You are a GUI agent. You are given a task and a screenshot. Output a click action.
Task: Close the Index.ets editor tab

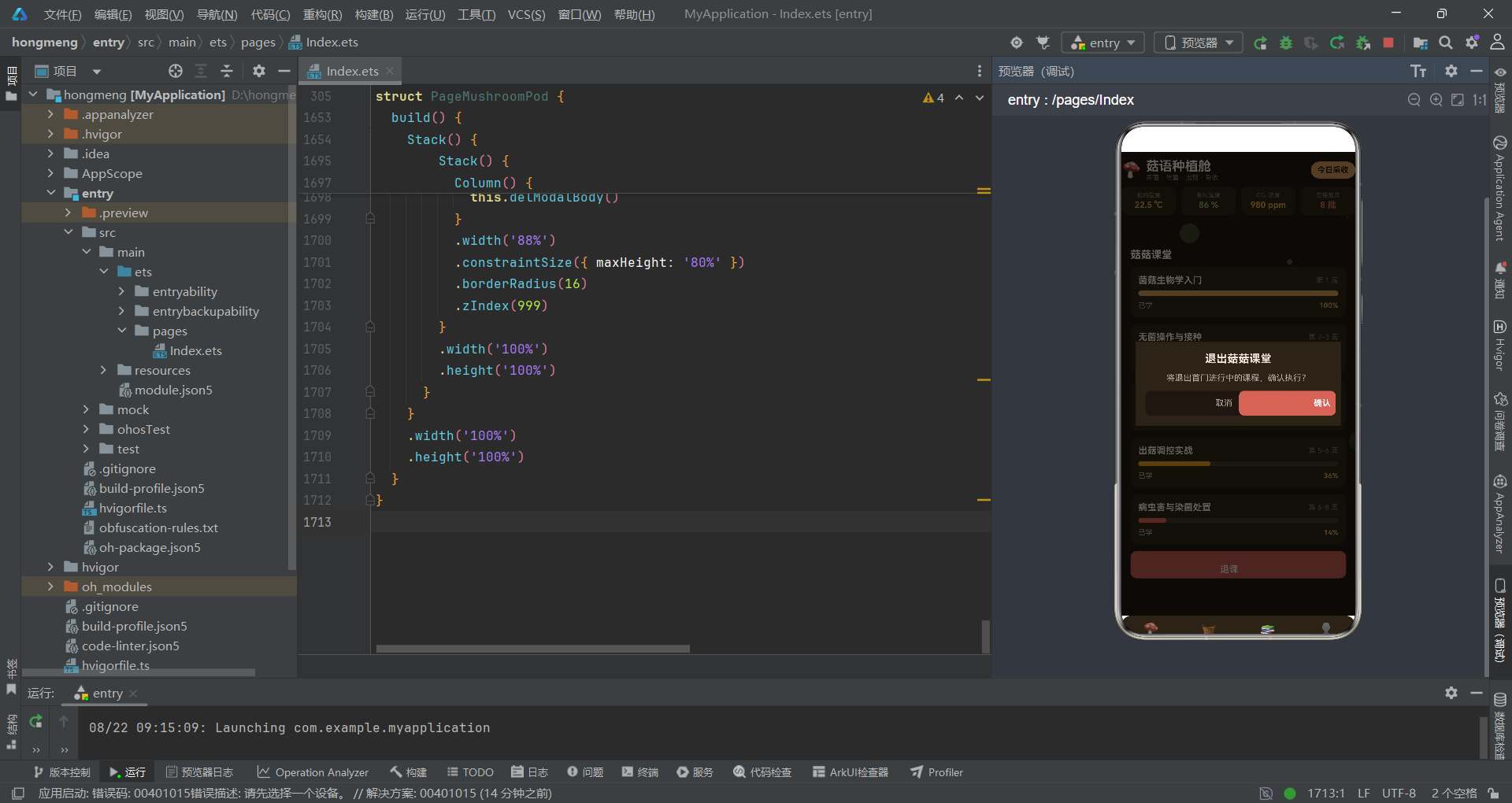click(x=390, y=71)
